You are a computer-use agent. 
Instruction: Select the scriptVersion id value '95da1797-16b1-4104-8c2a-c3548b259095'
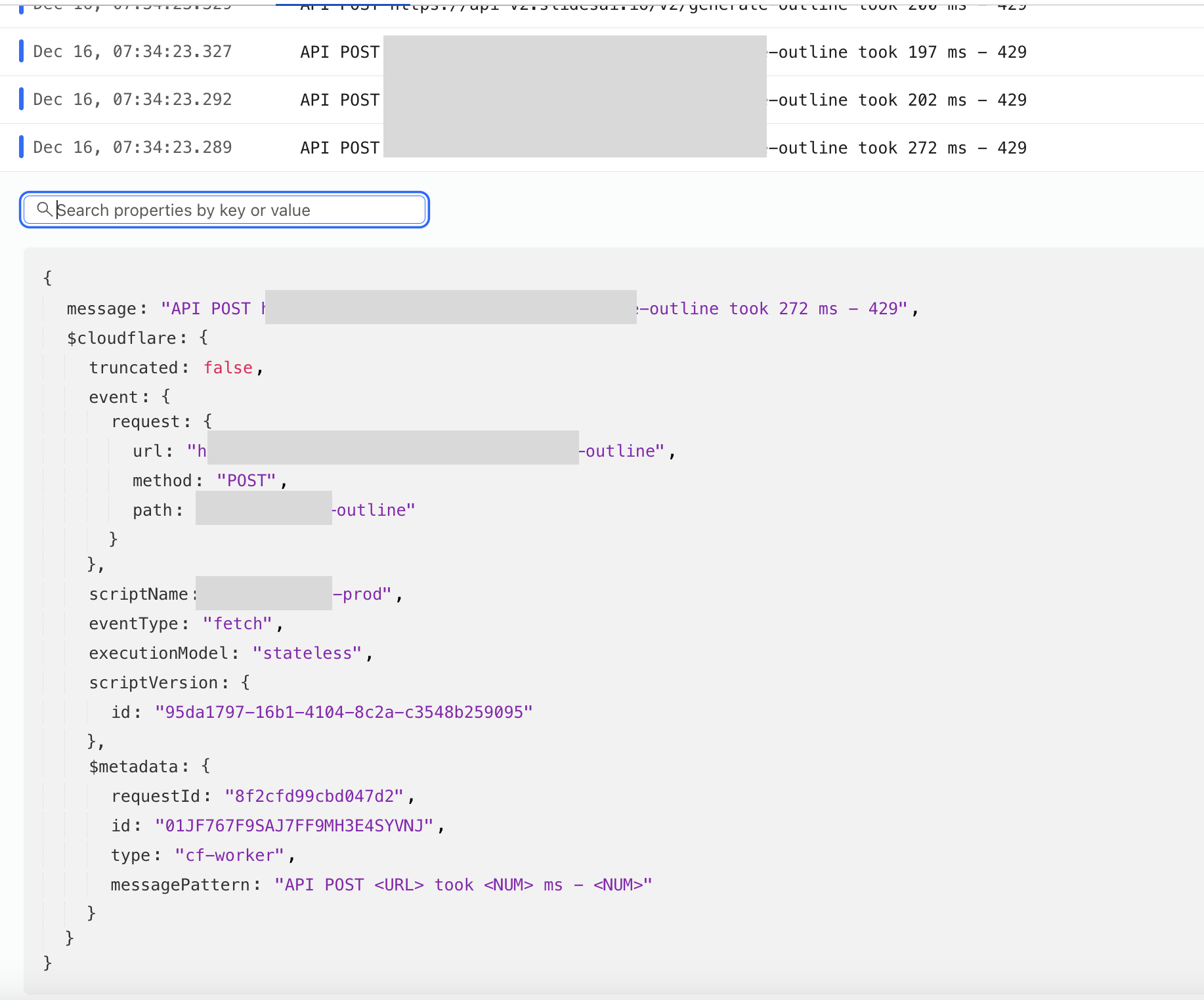(344, 712)
